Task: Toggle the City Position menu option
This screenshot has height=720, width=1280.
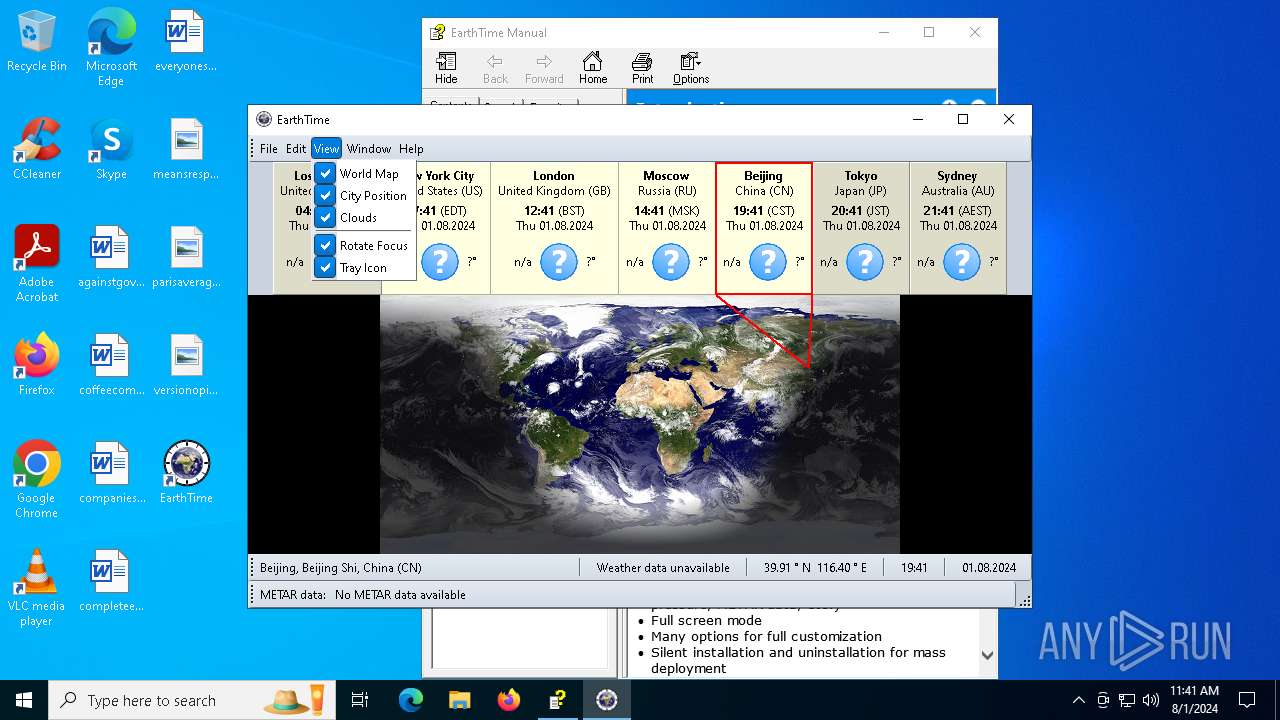Action: [x=363, y=195]
